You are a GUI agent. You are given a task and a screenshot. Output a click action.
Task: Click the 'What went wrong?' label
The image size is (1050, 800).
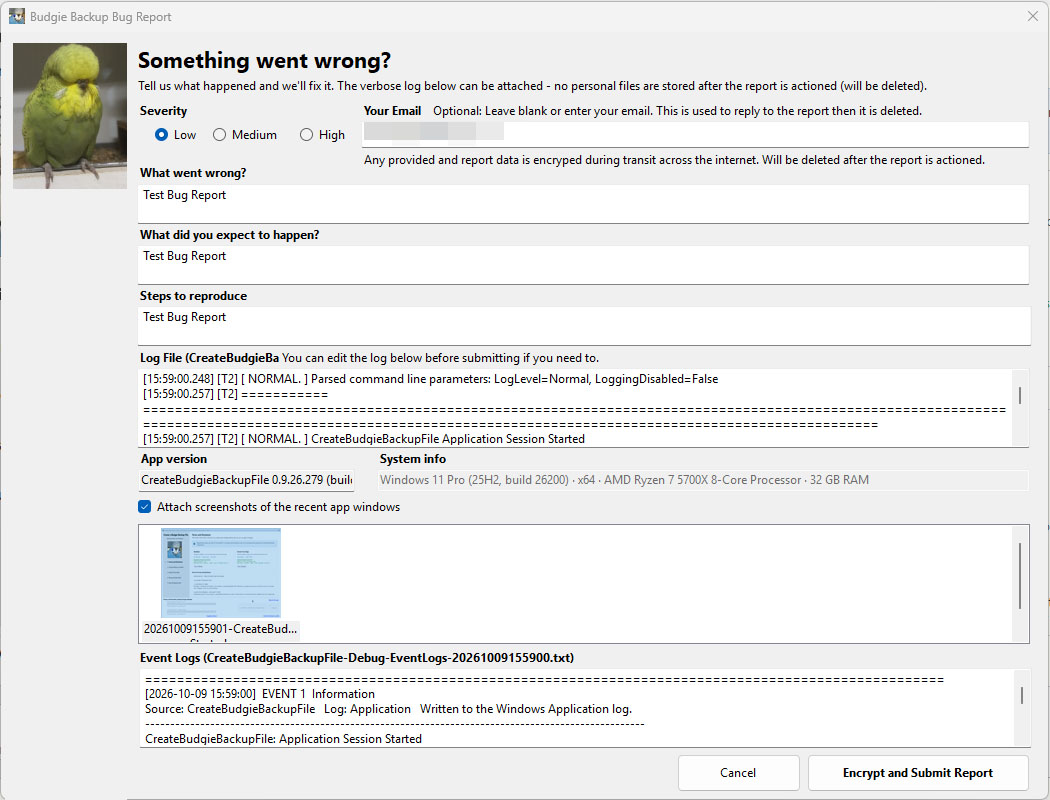click(x=193, y=173)
